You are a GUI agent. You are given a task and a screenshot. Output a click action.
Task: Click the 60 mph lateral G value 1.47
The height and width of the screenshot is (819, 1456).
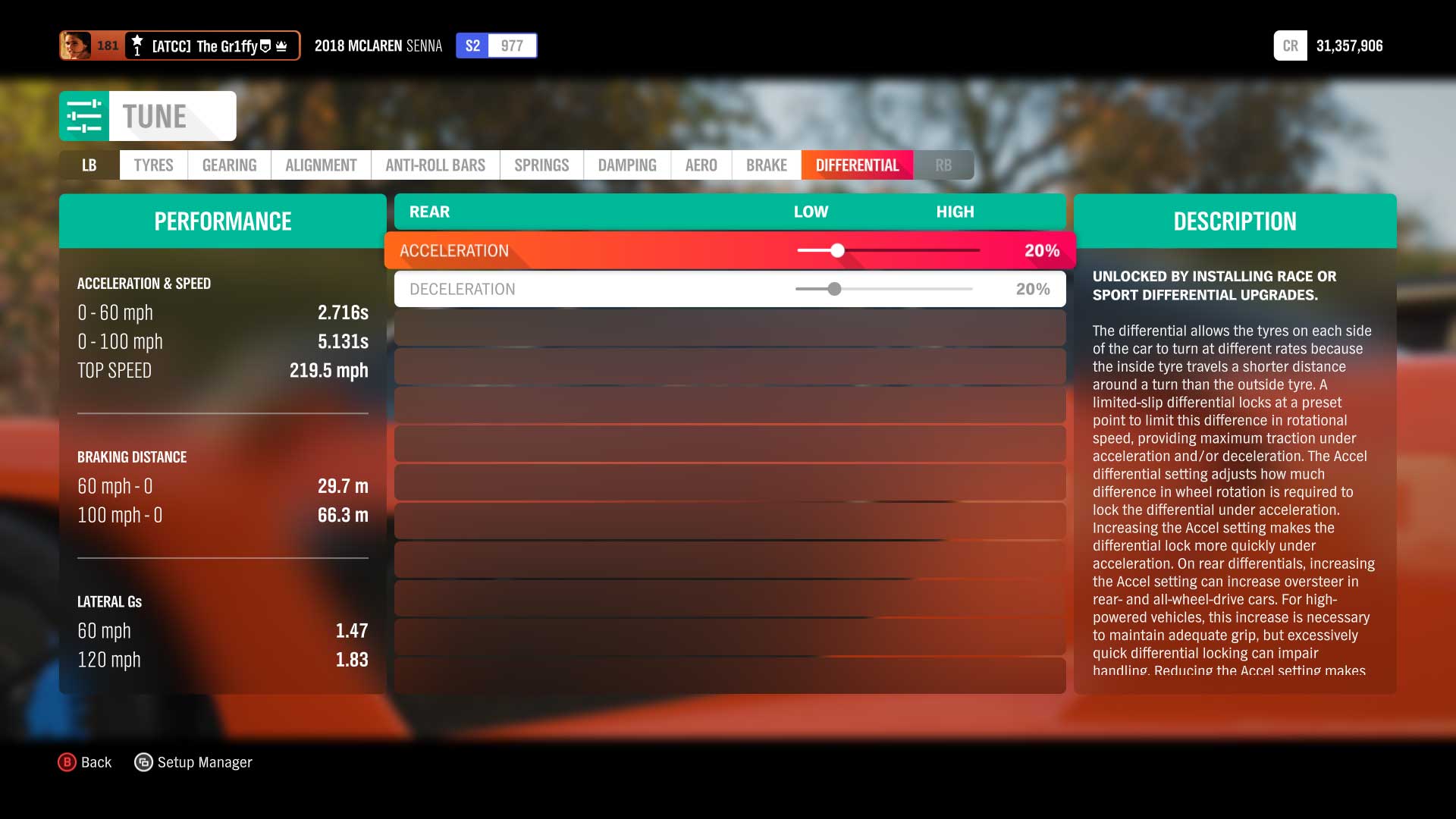click(352, 631)
